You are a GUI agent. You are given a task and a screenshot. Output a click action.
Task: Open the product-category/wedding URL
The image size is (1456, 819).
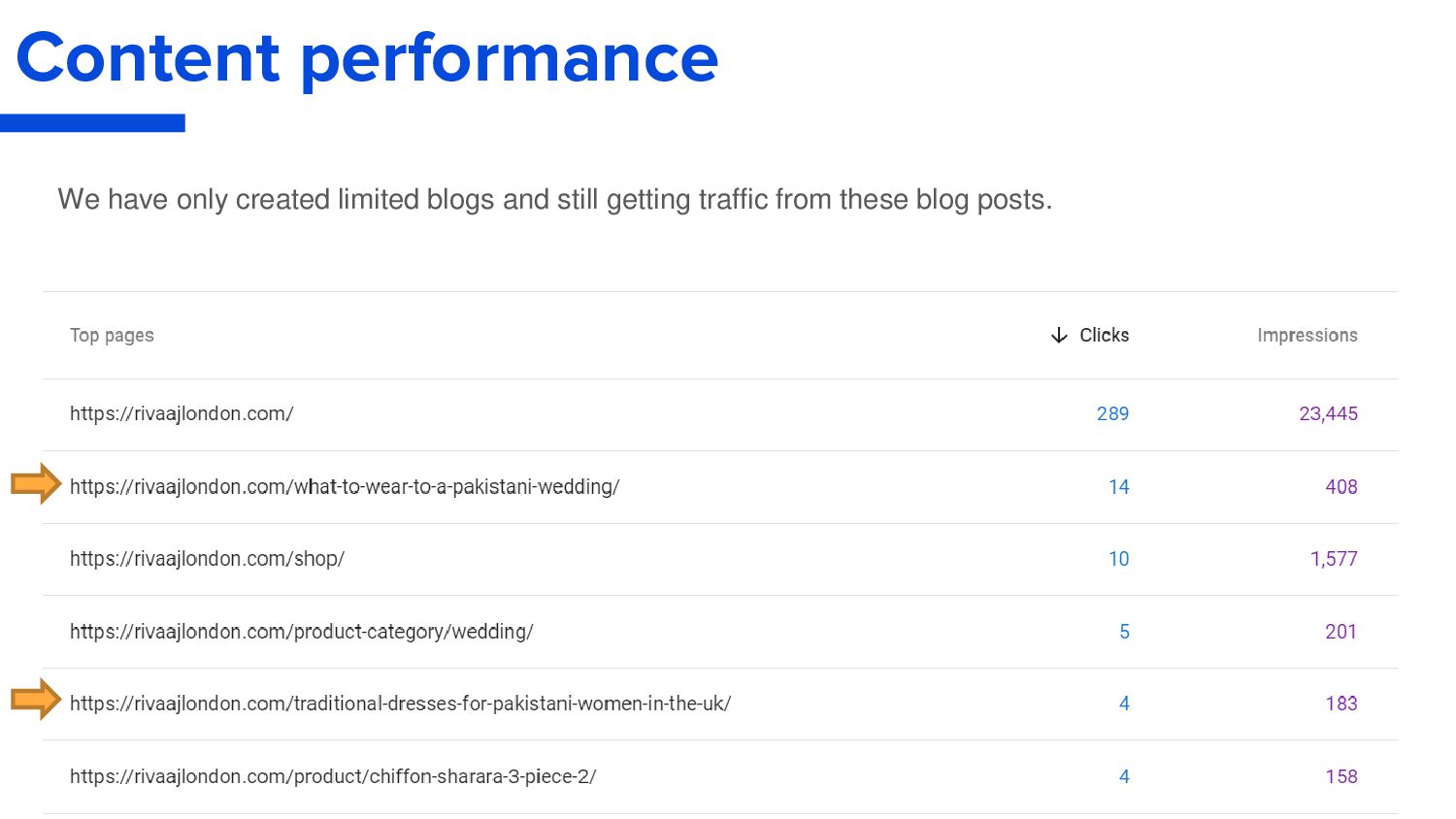pyautogui.click(x=302, y=632)
